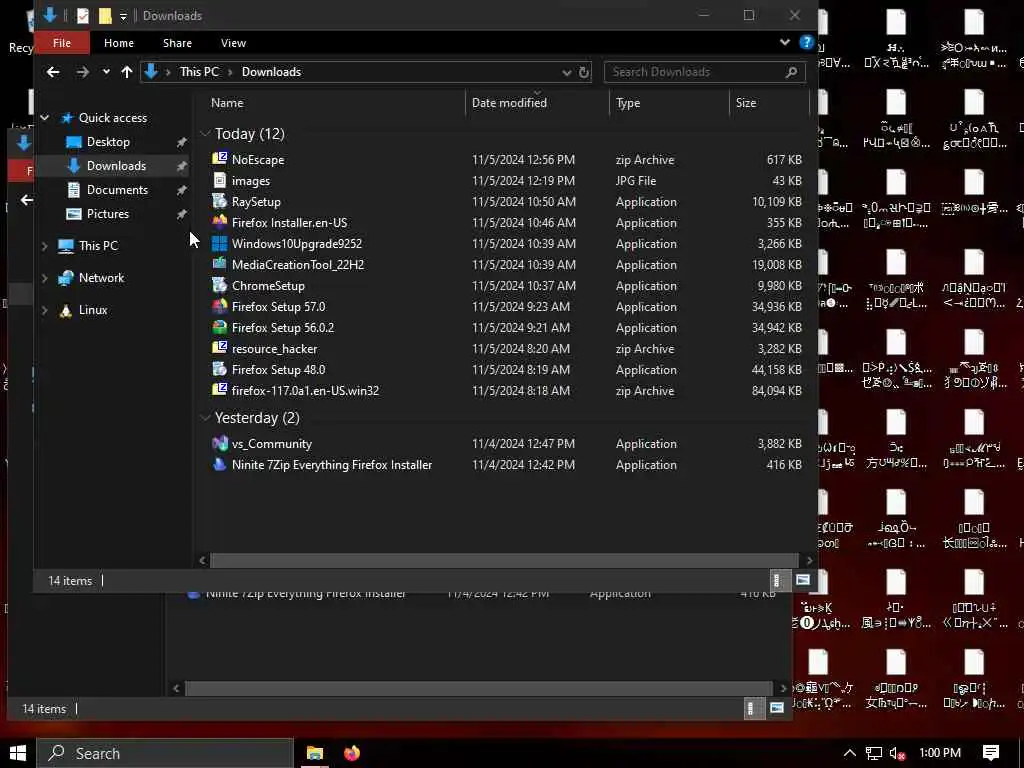The image size is (1024, 768).
Task: Customize Quick Access Toolbar dropdown
Action: click(x=123, y=16)
